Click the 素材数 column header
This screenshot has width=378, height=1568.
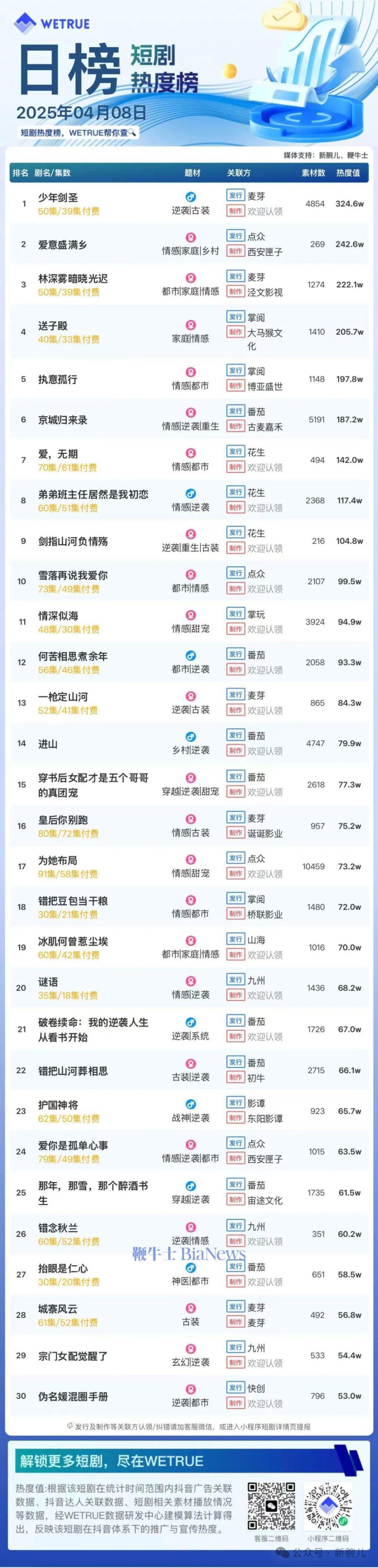(313, 173)
